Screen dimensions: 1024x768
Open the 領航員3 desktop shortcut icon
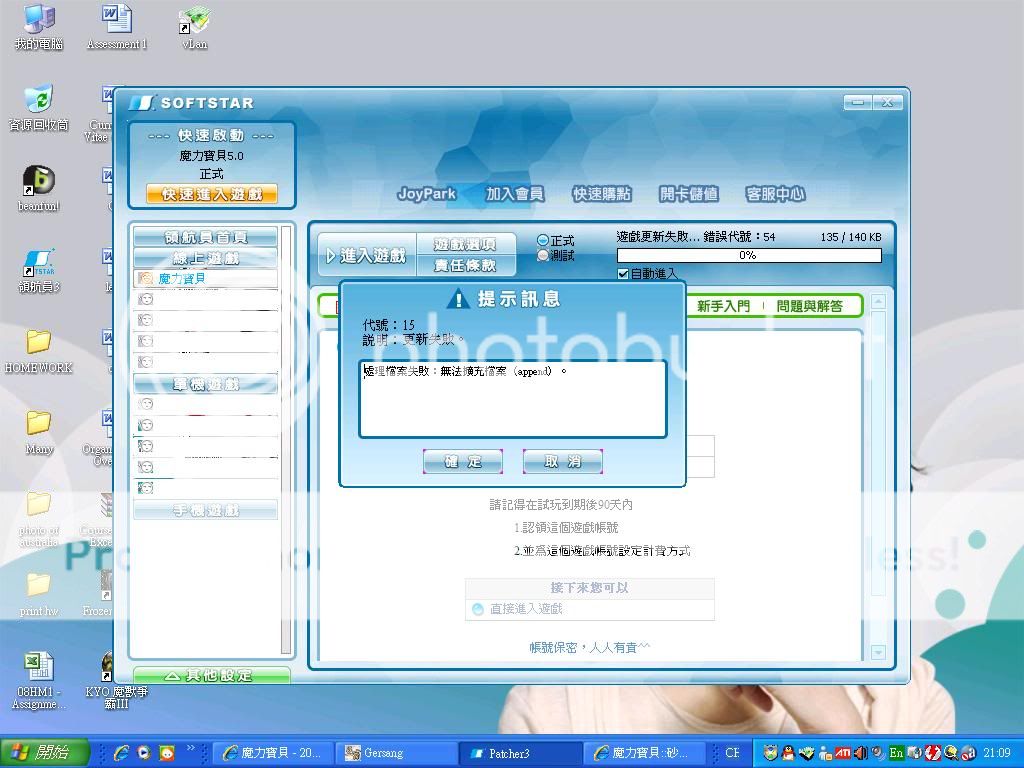pyautogui.click(x=38, y=264)
